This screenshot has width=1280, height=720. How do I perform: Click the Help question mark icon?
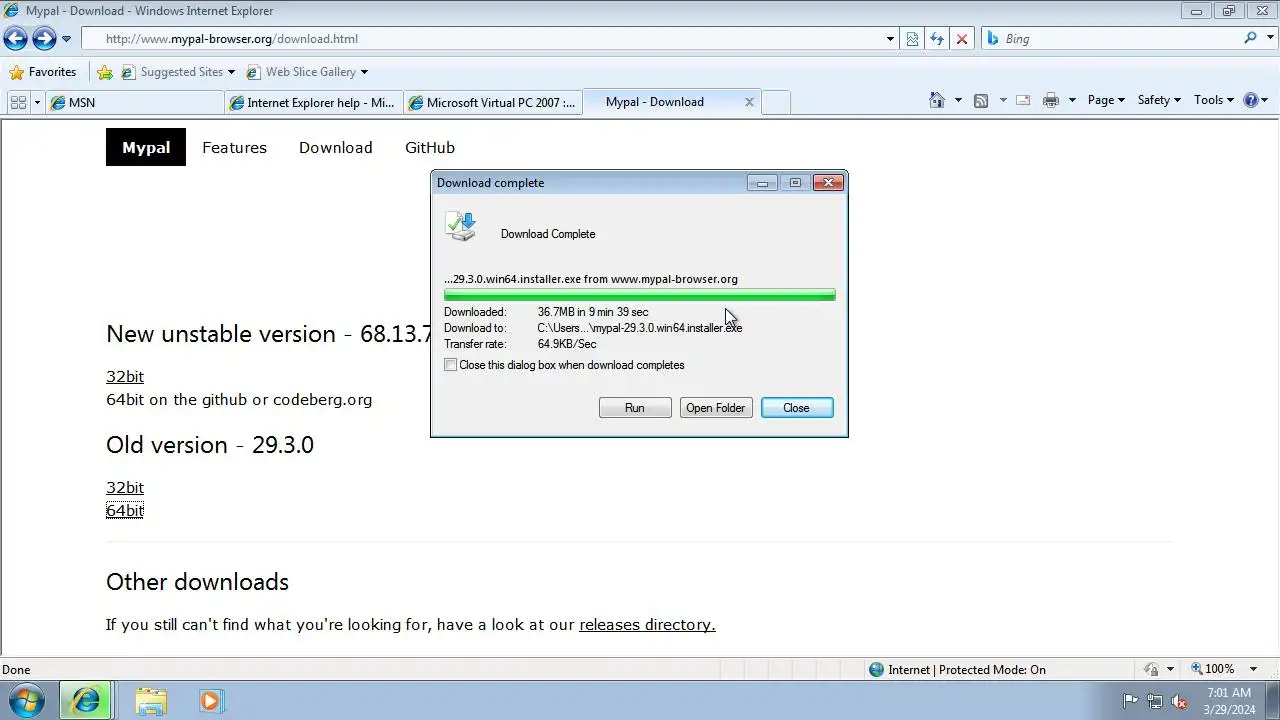point(1250,100)
